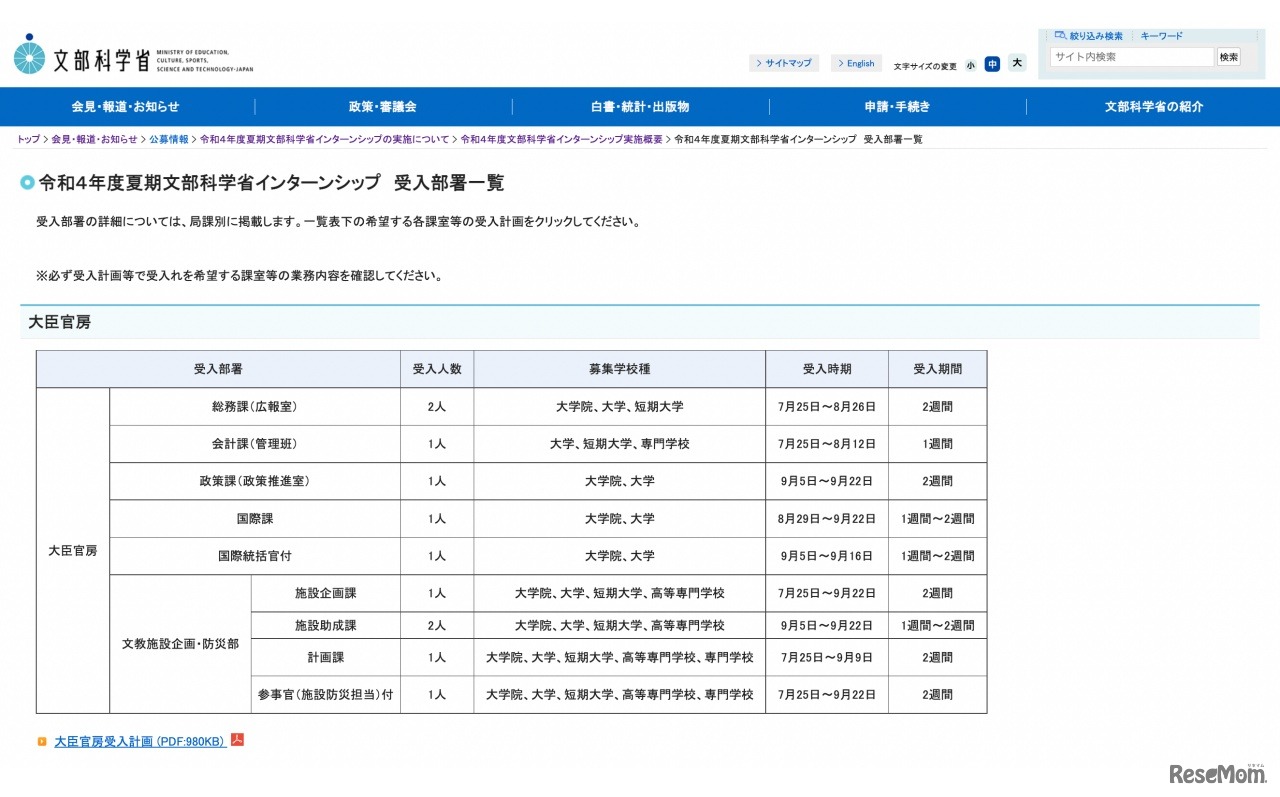Click inside the サイト内検索 search box

point(1131,57)
